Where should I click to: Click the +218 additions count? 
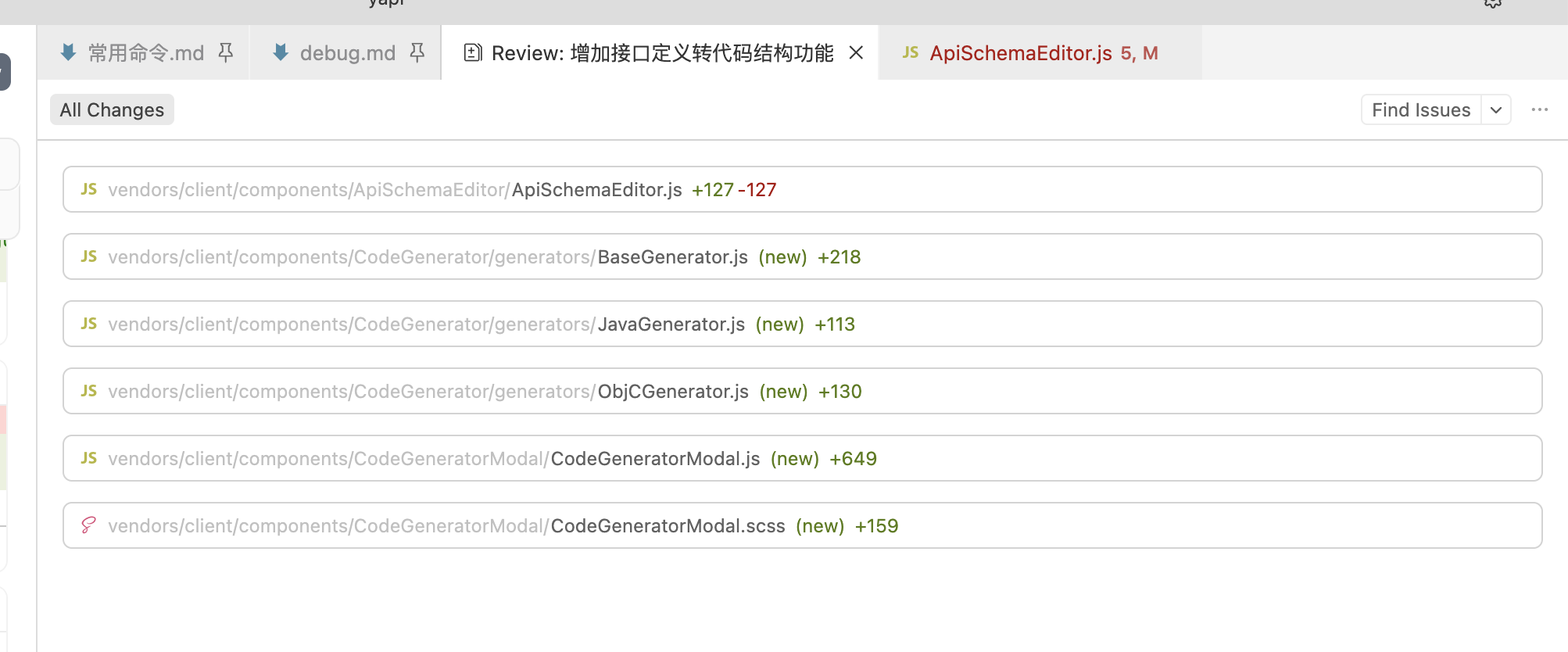(x=839, y=257)
